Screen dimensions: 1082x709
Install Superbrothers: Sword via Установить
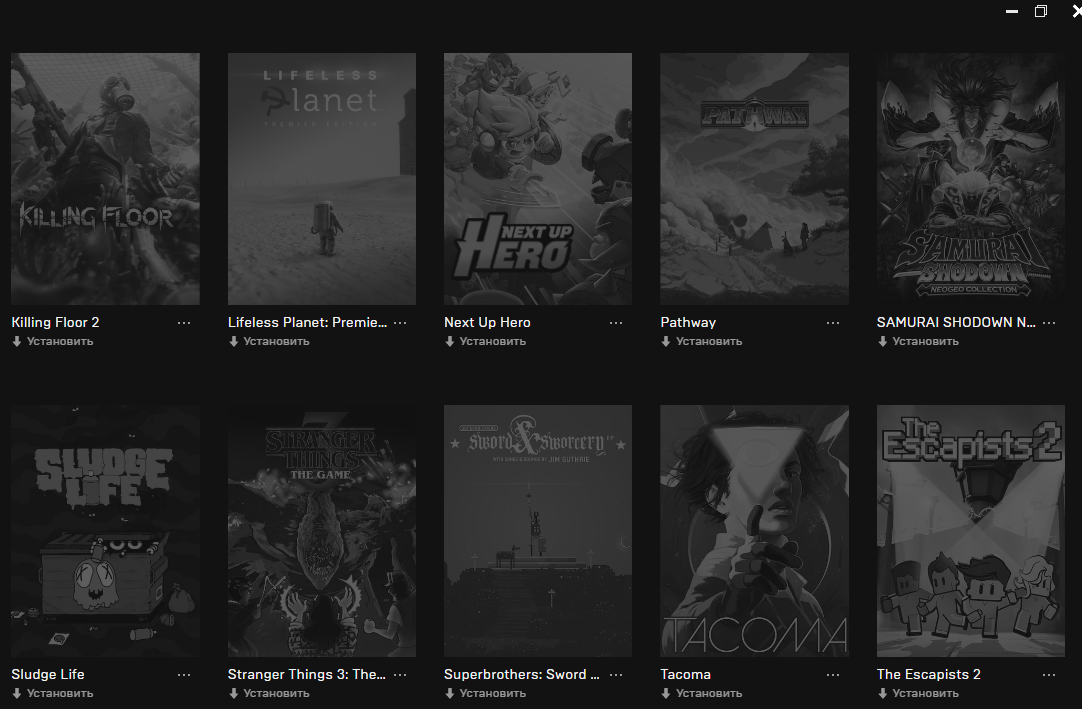[x=485, y=693]
